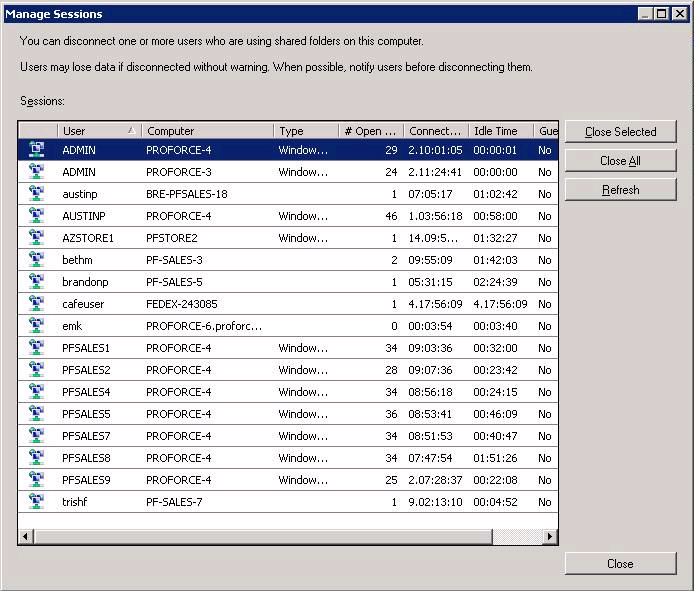Click scroll left arrow of sessions list
The image size is (694, 591).
pyautogui.click(x=26, y=537)
